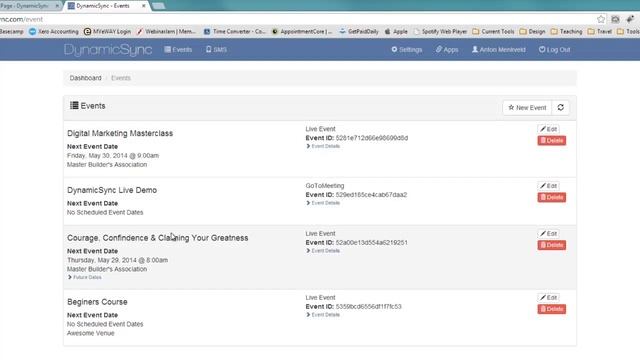640x360 pixels.
Task: Create a New Event
Action: (x=527, y=108)
